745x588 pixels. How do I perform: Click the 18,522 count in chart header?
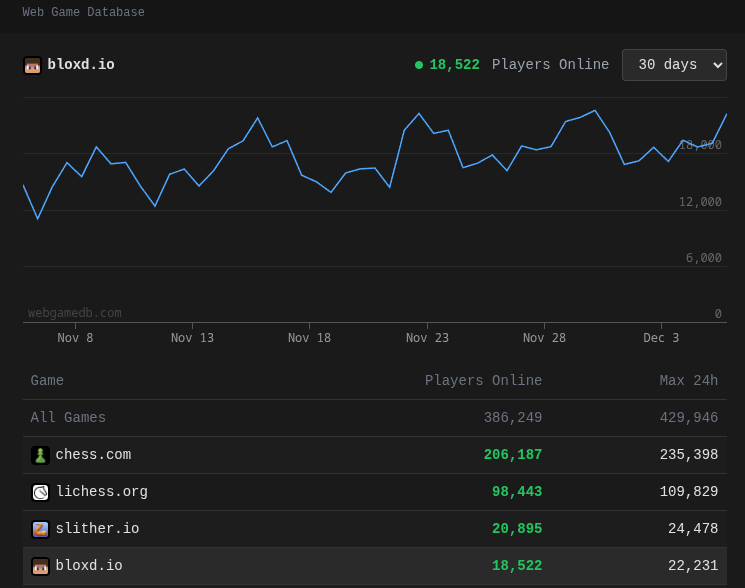[454, 65]
